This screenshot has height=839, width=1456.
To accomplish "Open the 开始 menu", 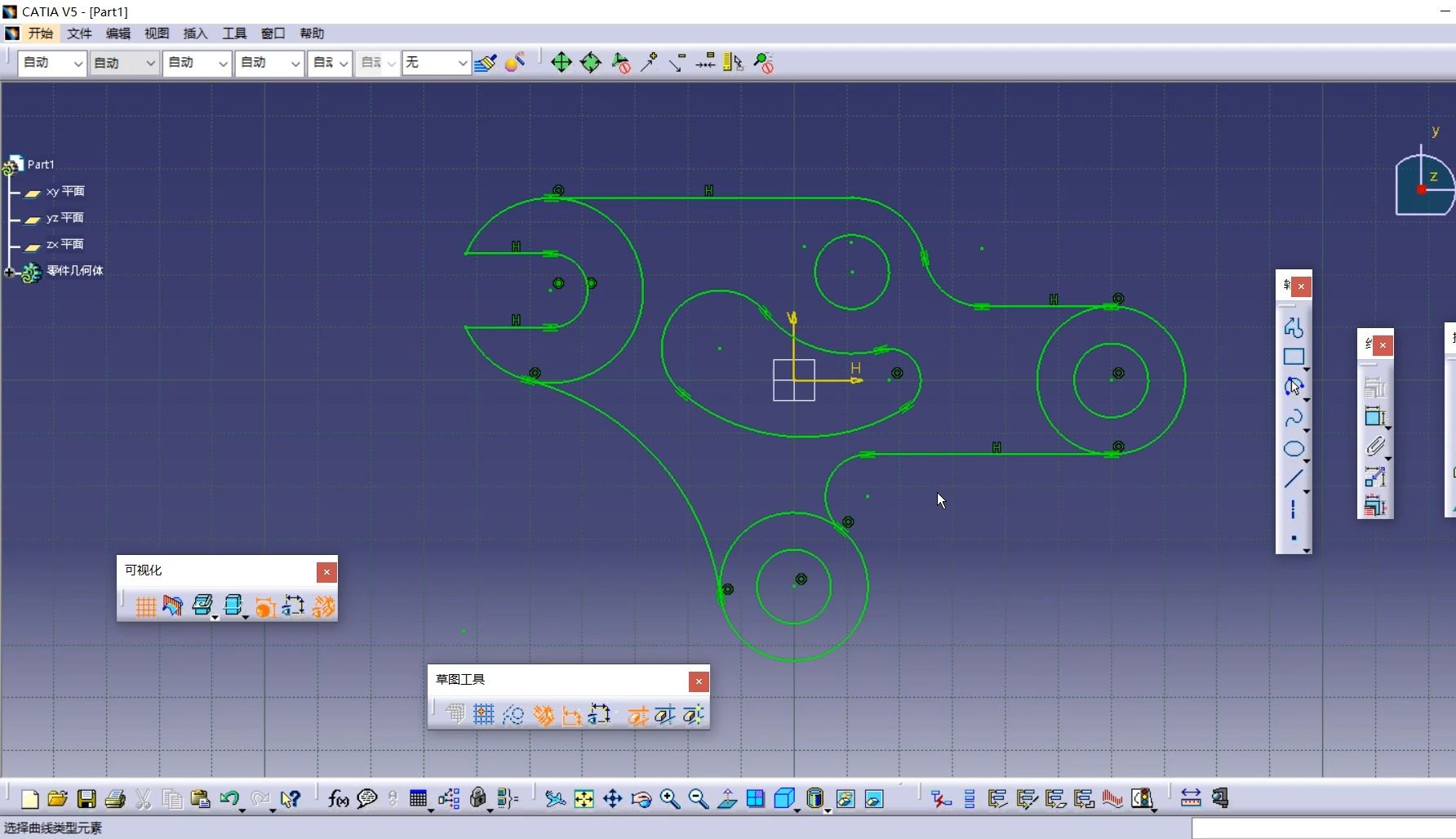I will (40, 33).
